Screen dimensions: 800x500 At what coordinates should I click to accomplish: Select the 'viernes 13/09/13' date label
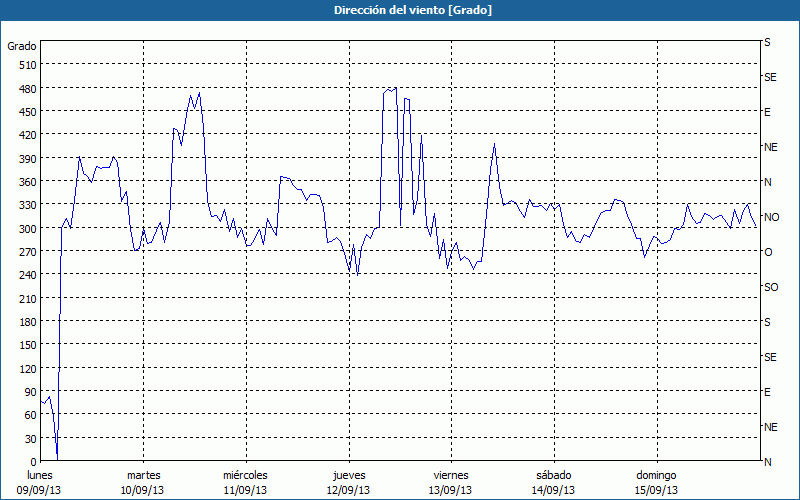point(450,482)
